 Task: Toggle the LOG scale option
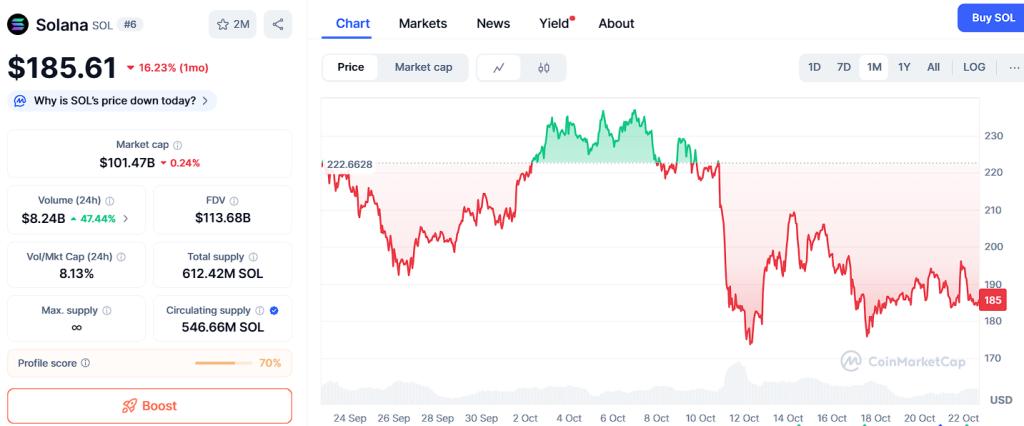click(974, 67)
